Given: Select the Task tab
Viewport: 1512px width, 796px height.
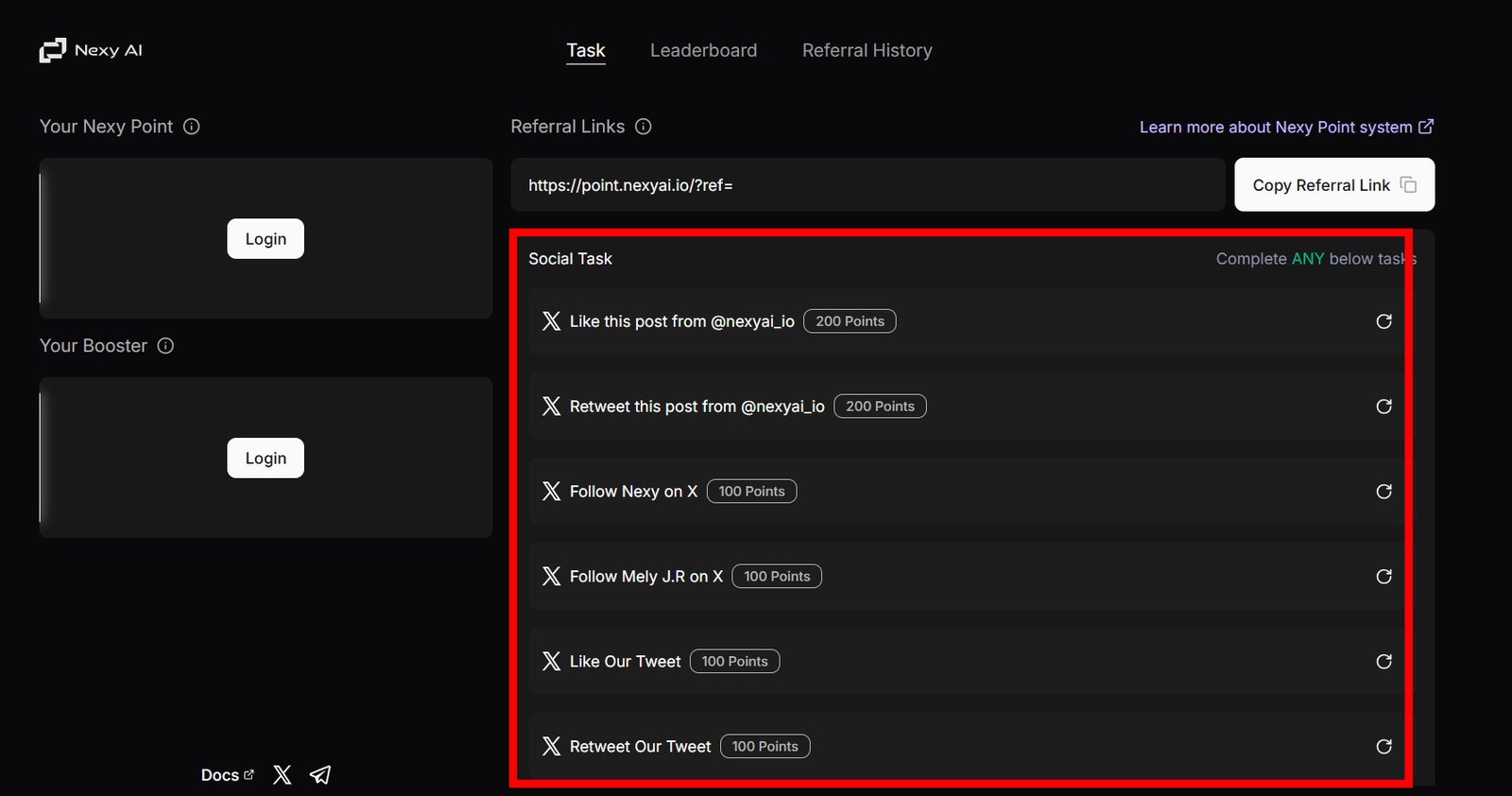Looking at the screenshot, I should click(586, 50).
